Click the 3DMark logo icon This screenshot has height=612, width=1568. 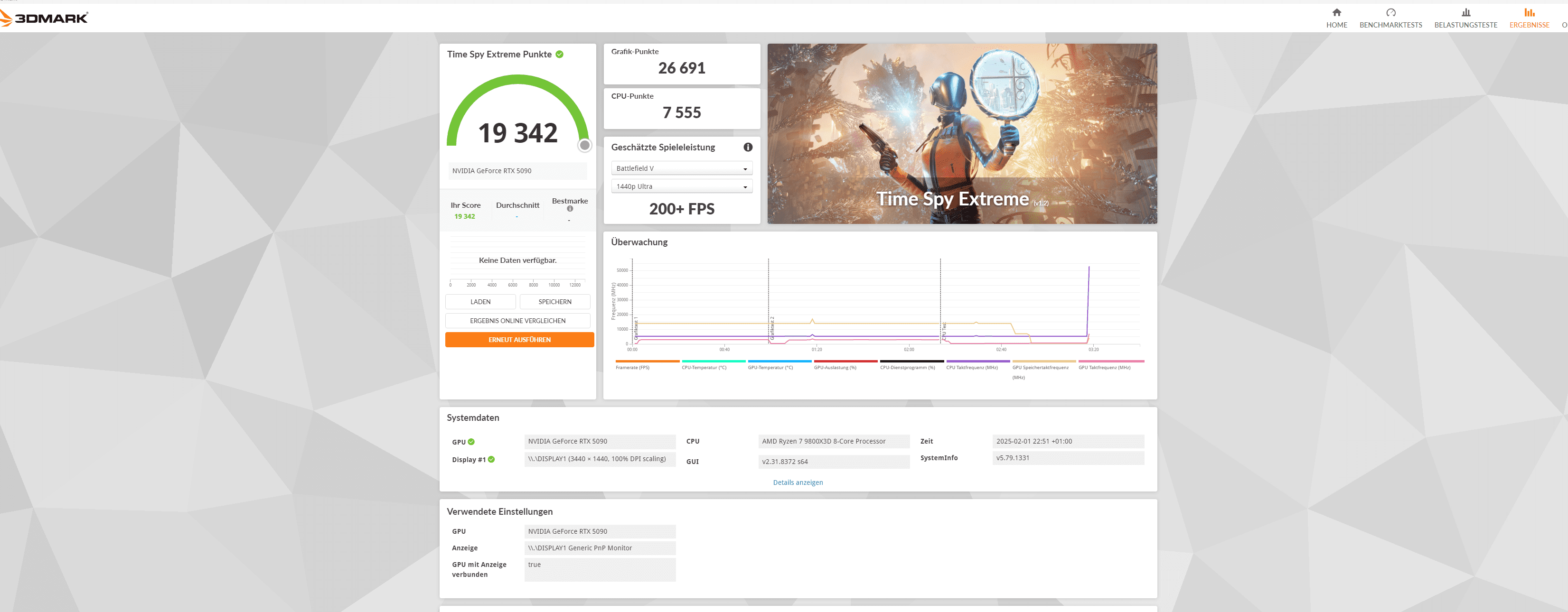(x=6, y=18)
